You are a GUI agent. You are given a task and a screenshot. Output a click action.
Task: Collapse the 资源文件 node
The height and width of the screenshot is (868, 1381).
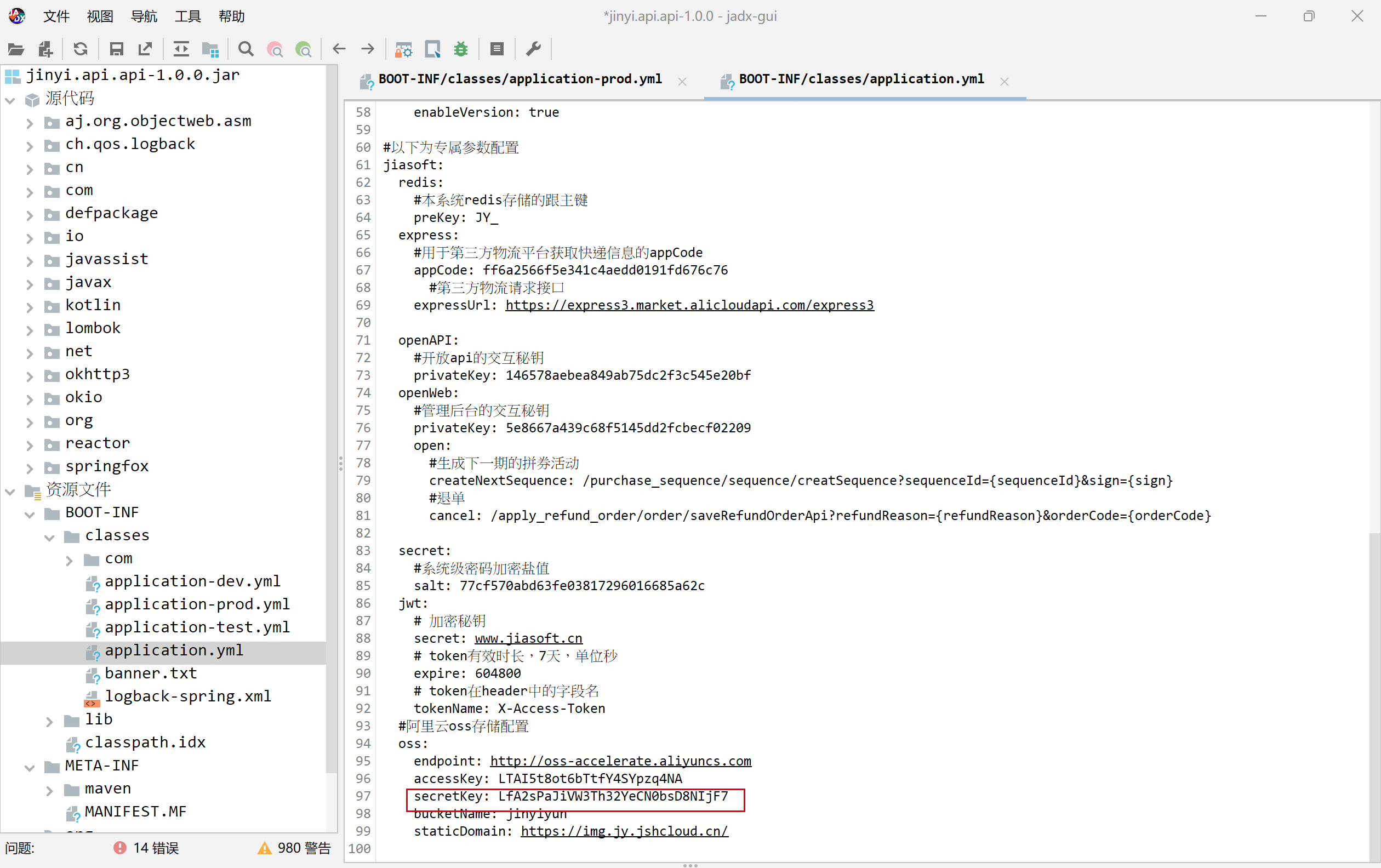click(10, 492)
